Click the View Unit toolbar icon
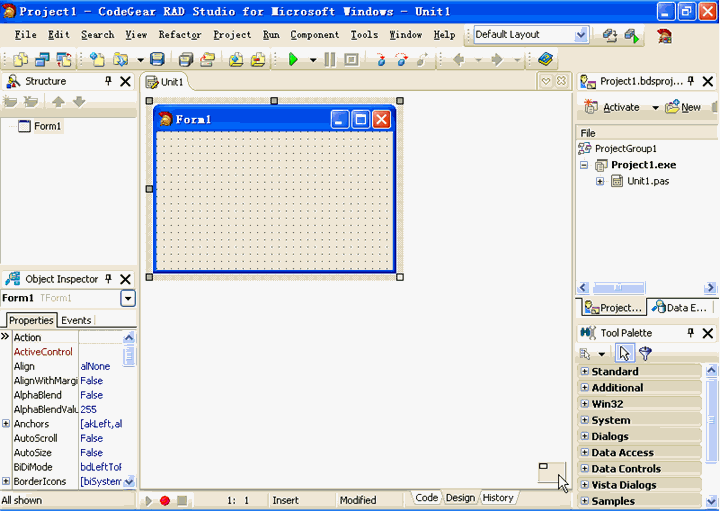Viewport: 720px width, 511px height. 21,59
